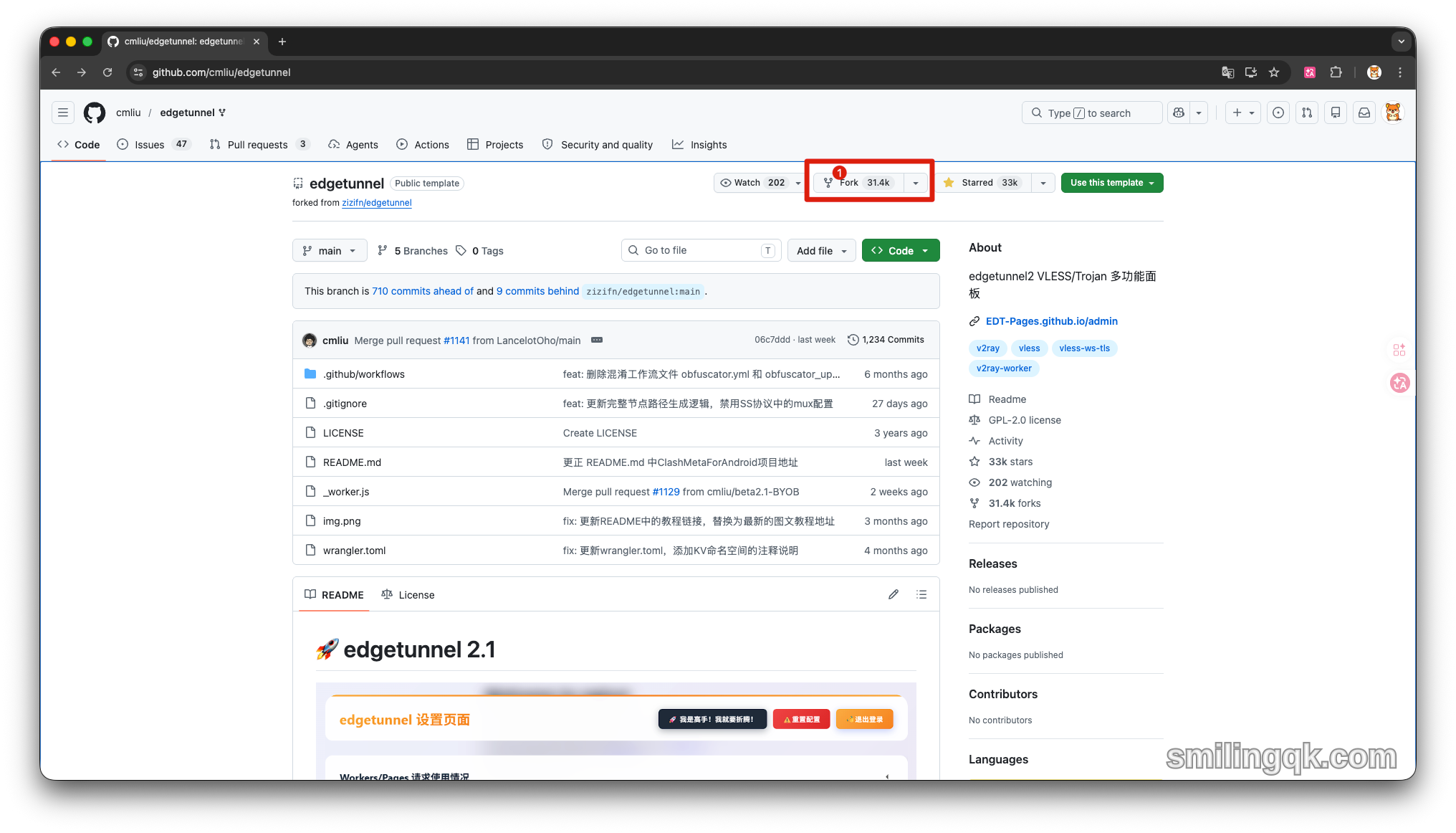Reload the browser page
Screen dimensions: 1456x833
tap(107, 72)
